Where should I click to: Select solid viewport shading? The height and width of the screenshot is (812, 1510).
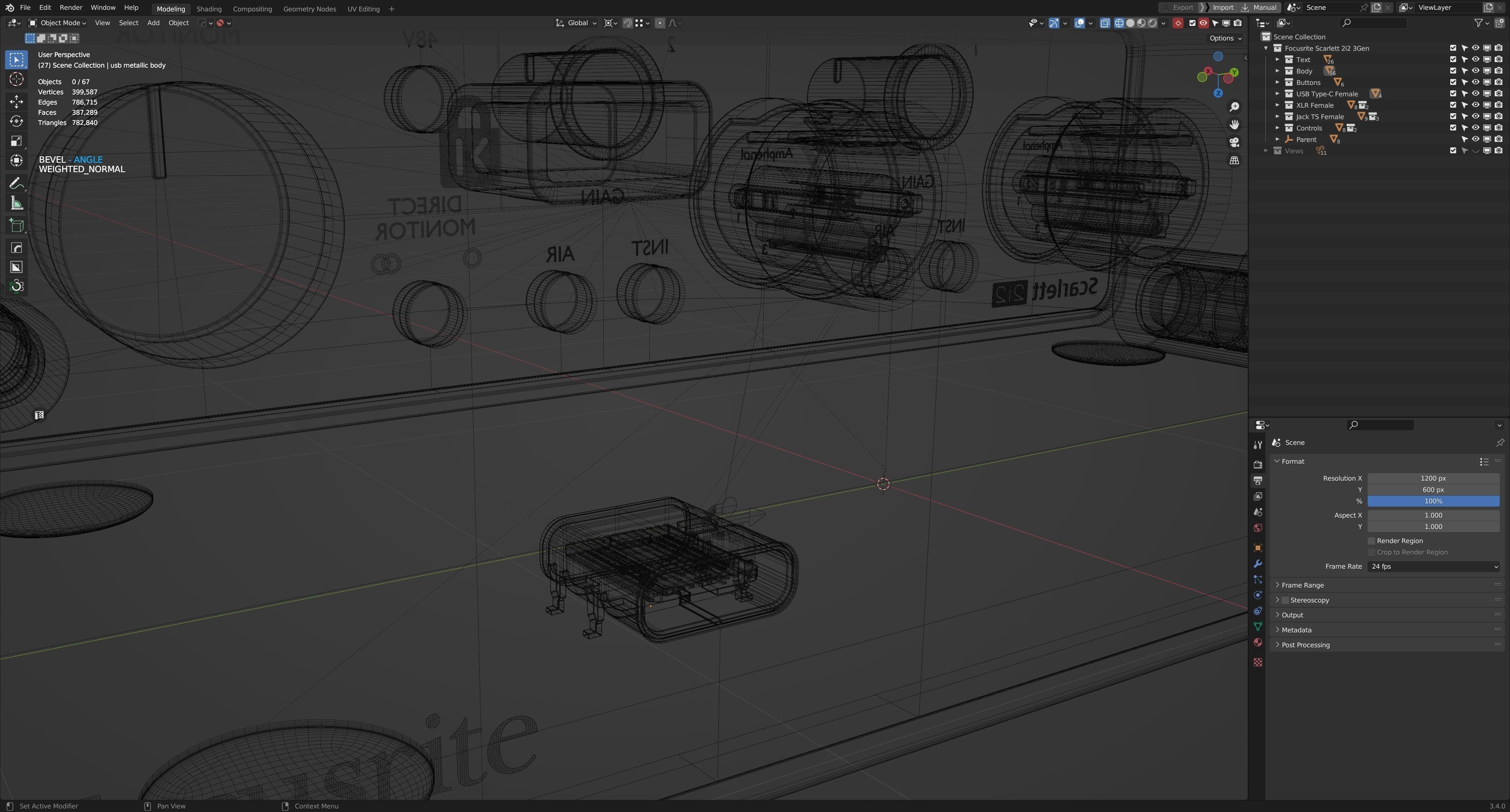pyautogui.click(x=1130, y=23)
